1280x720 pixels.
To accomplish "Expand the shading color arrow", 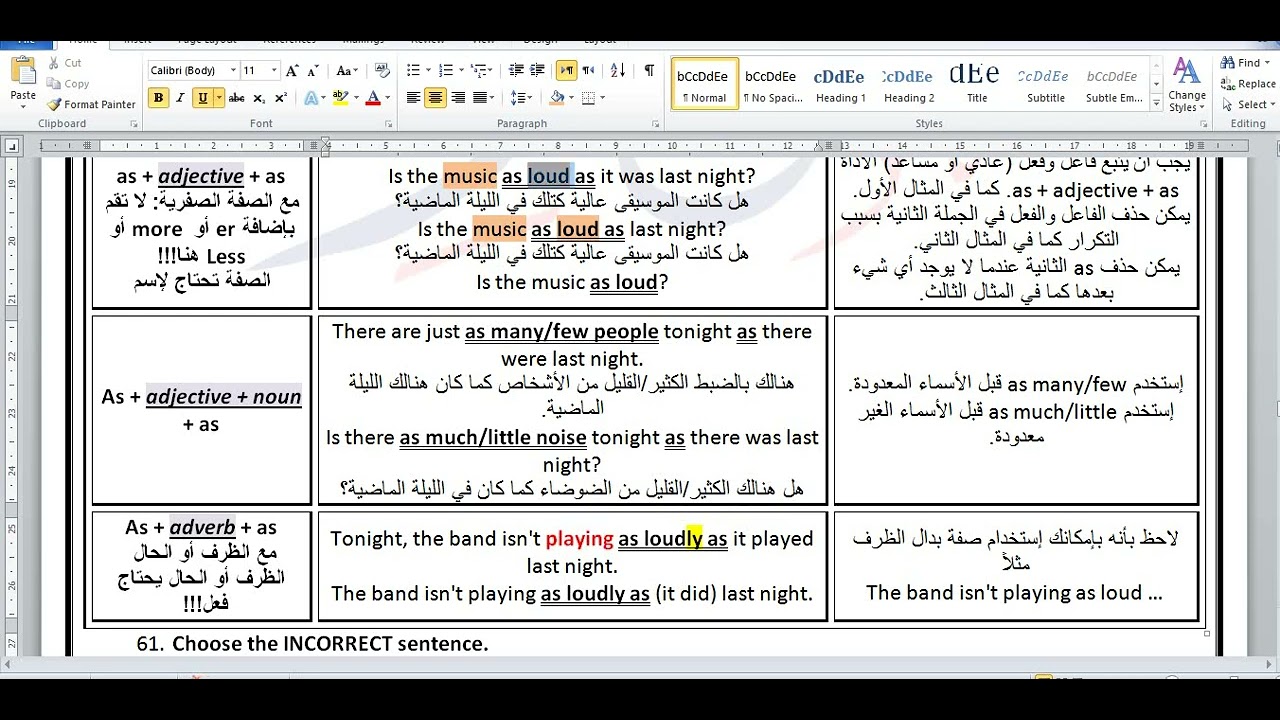I will [571, 98].
